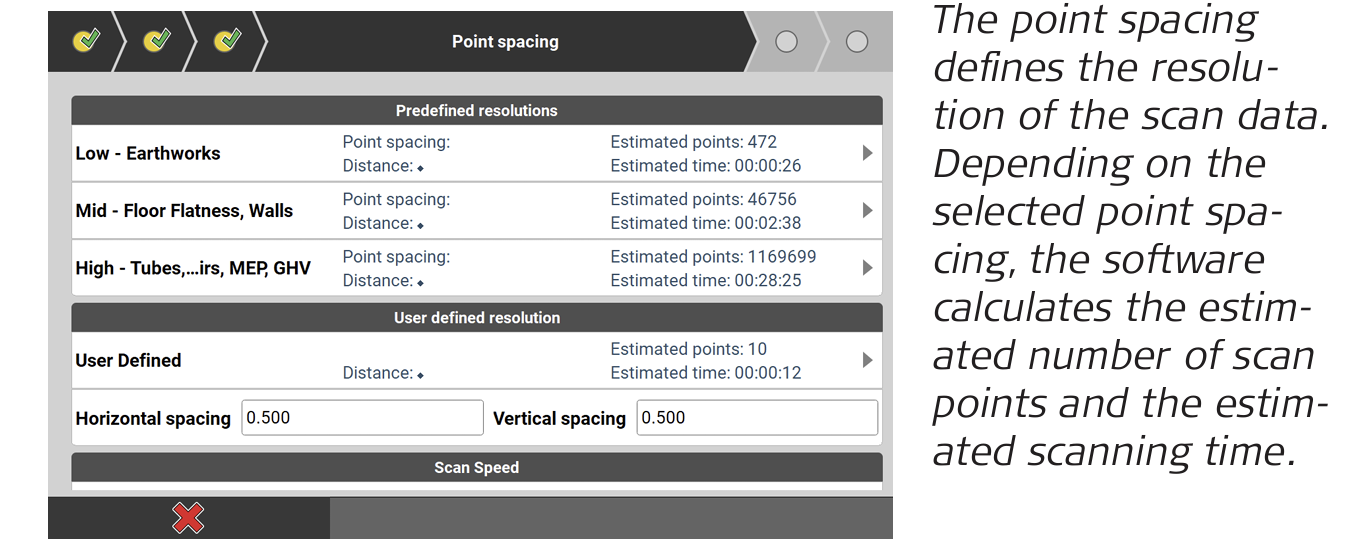
Task: Choose the User Defined resolution option
Action: (x=128, y=360)
